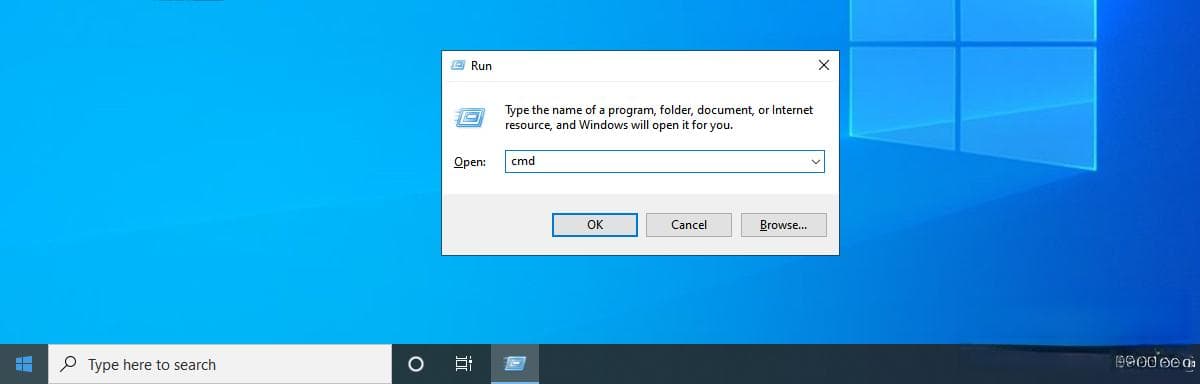Click an empty area of the taskbar
The image size is (1200, 384).
800,364
